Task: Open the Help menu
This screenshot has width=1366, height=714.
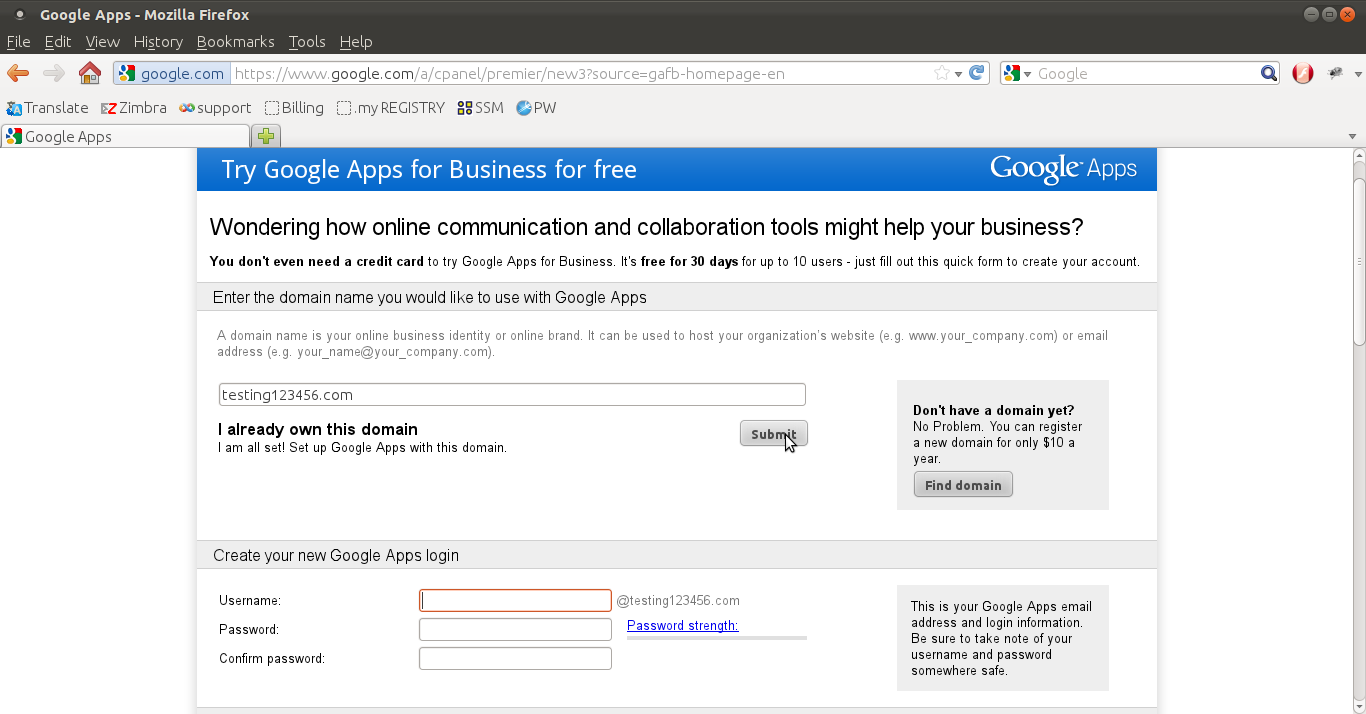Action: click(x=356, y=42)
